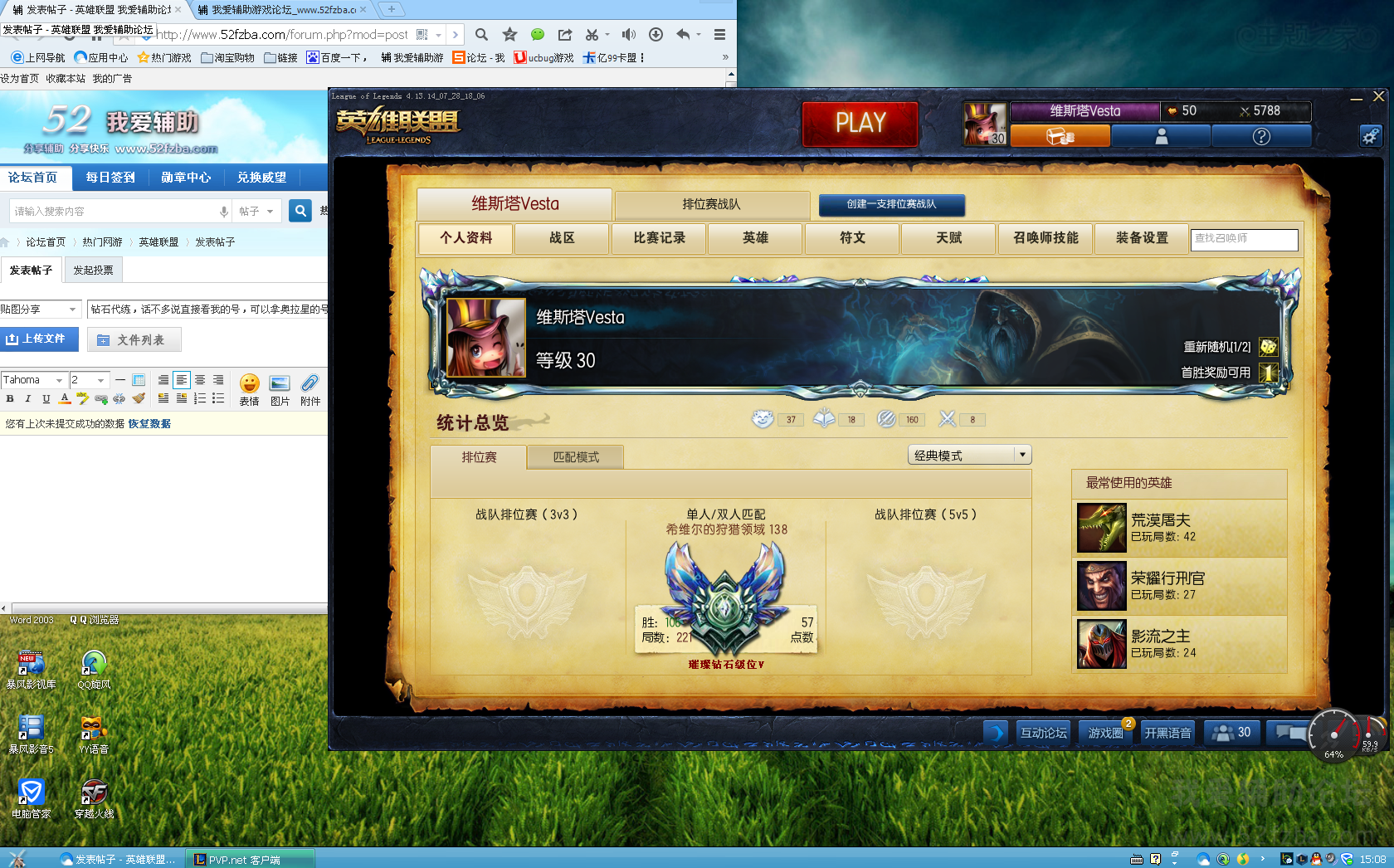Switch to the 战区 tab
The height and width of the screenshot is (868, 1394).
pyautogui.click(x=562, y=238)
